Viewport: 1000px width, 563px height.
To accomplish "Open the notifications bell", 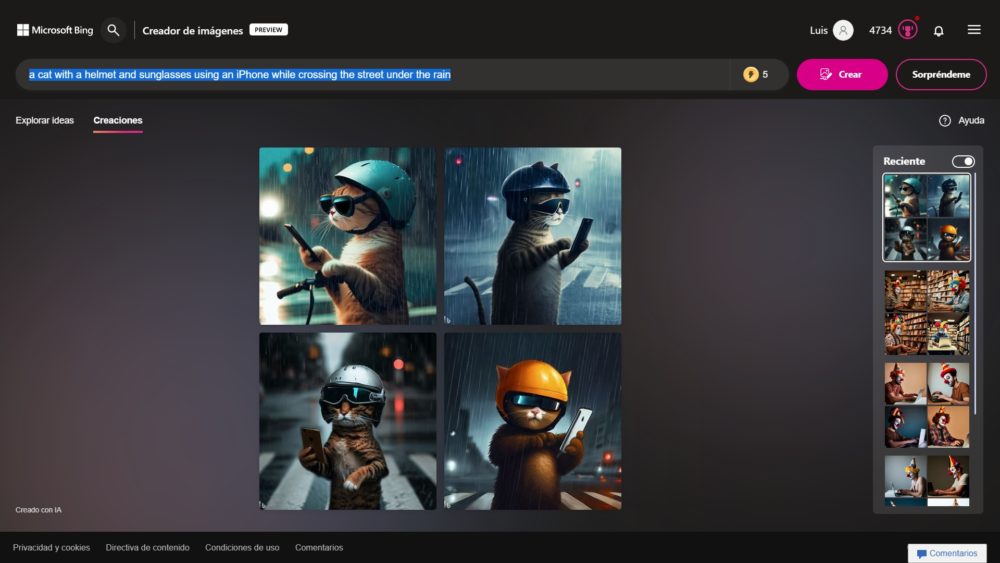I will click(x=938, y=31).
